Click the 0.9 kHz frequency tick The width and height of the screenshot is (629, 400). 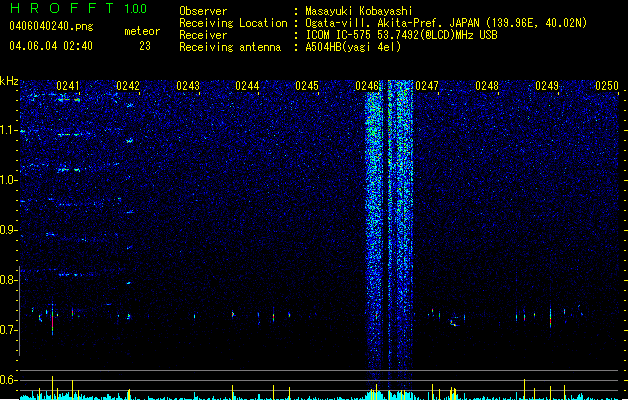click(x=9, y=230)
